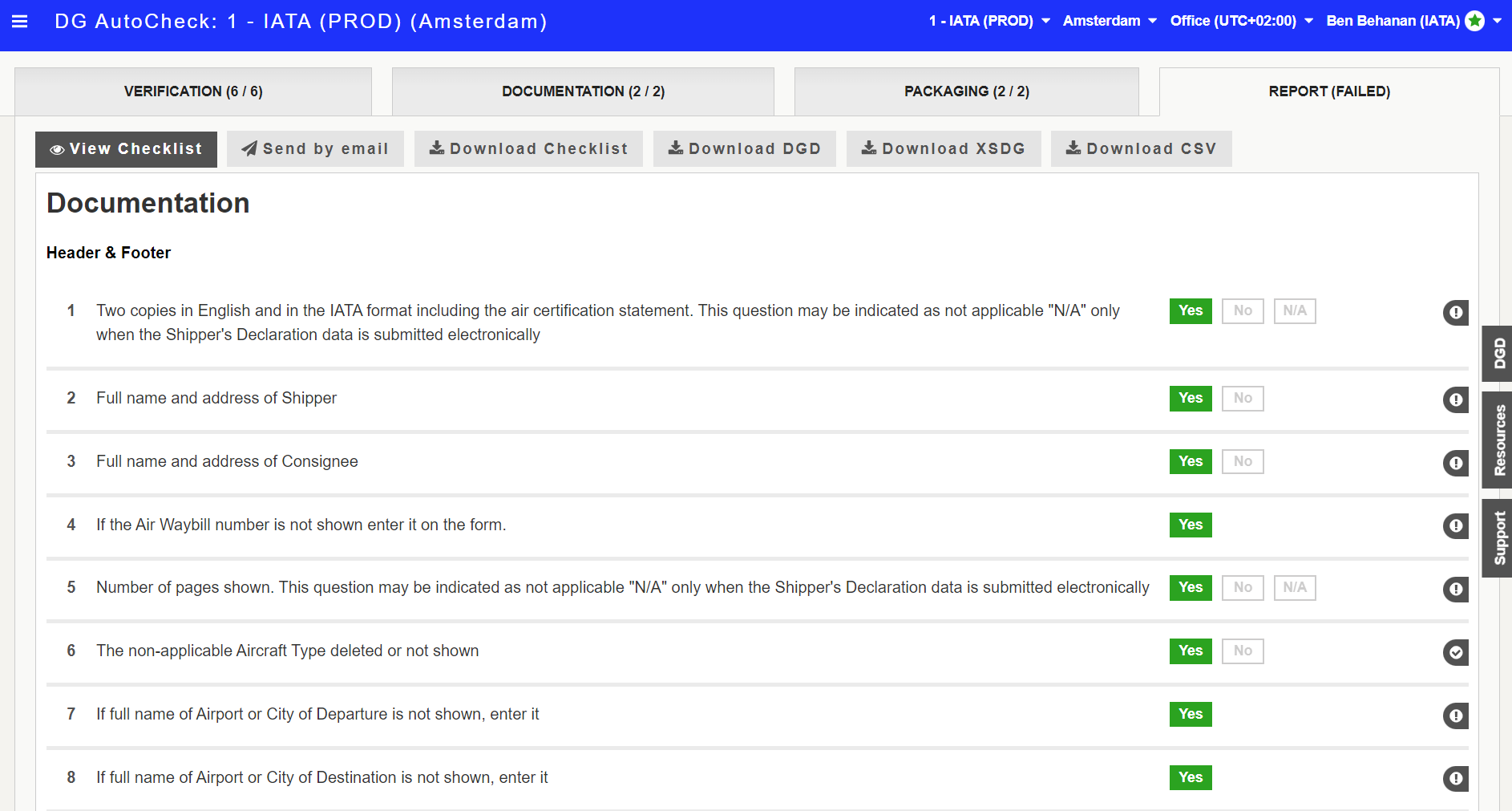Open the Amsterdam location dropdown
The width and height of the screenshot is (1512, 811).
pos(1110,21)
